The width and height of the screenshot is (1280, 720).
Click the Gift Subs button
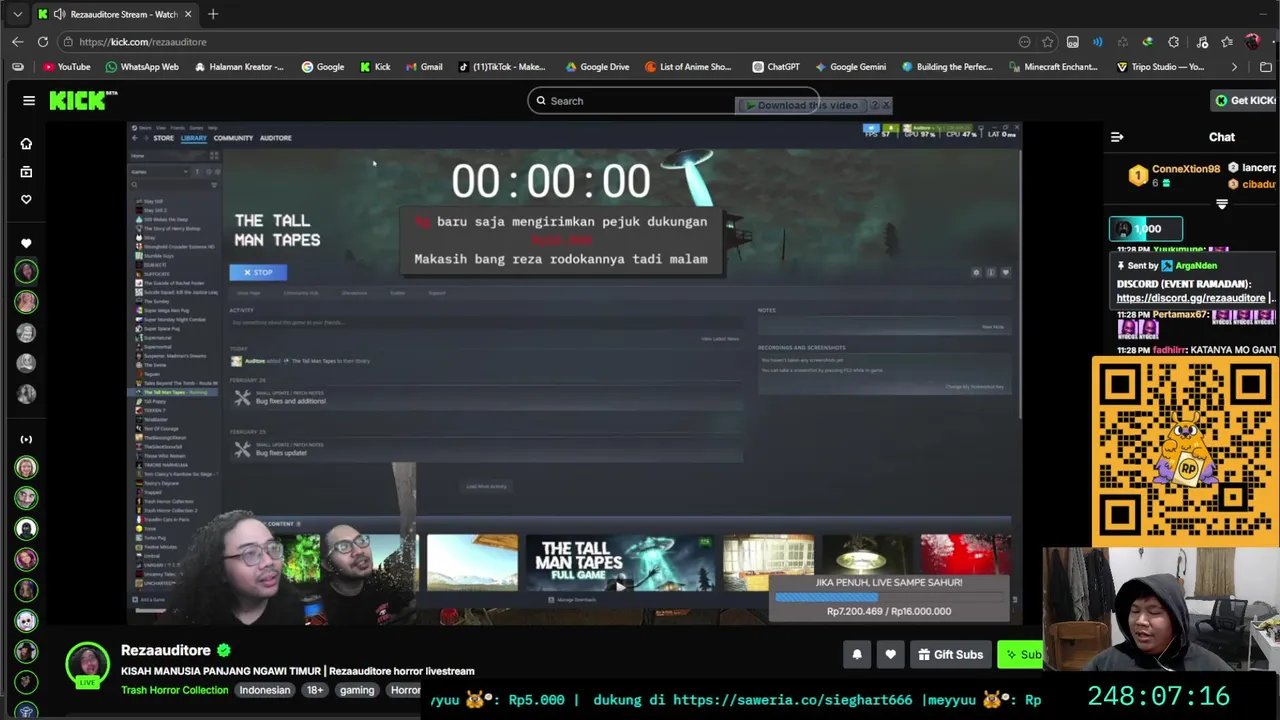pos(951,655)
